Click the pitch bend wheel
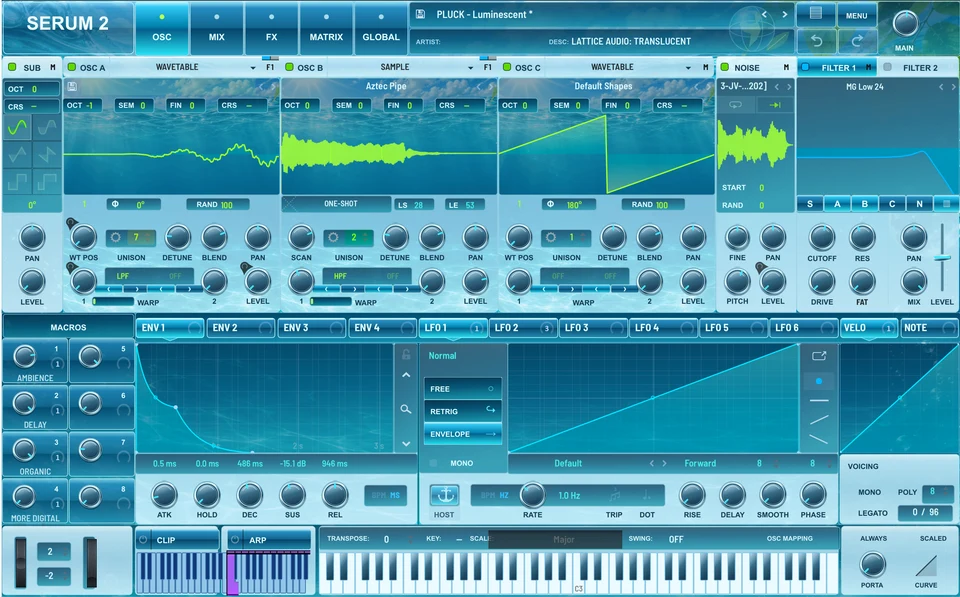The width and height of the screenshot is (960, 597). 21,562
